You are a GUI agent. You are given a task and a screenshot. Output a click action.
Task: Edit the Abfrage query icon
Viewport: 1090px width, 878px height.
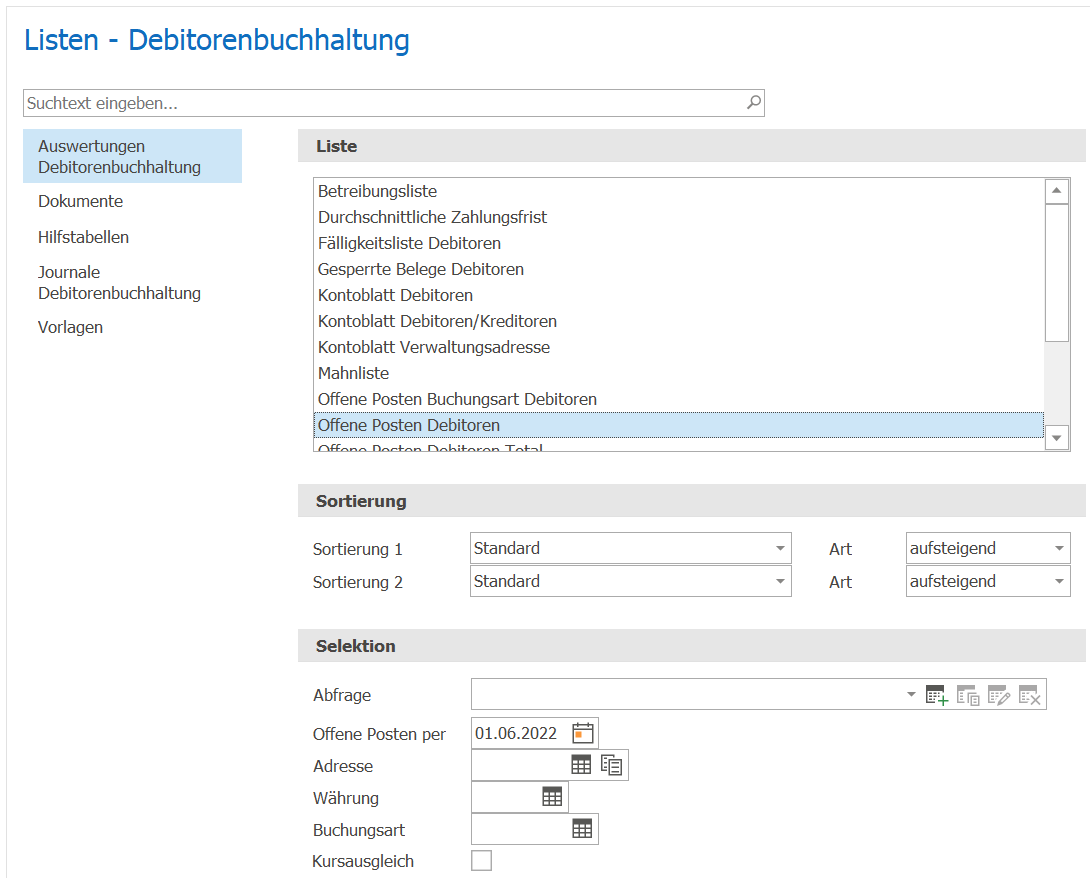998,694
